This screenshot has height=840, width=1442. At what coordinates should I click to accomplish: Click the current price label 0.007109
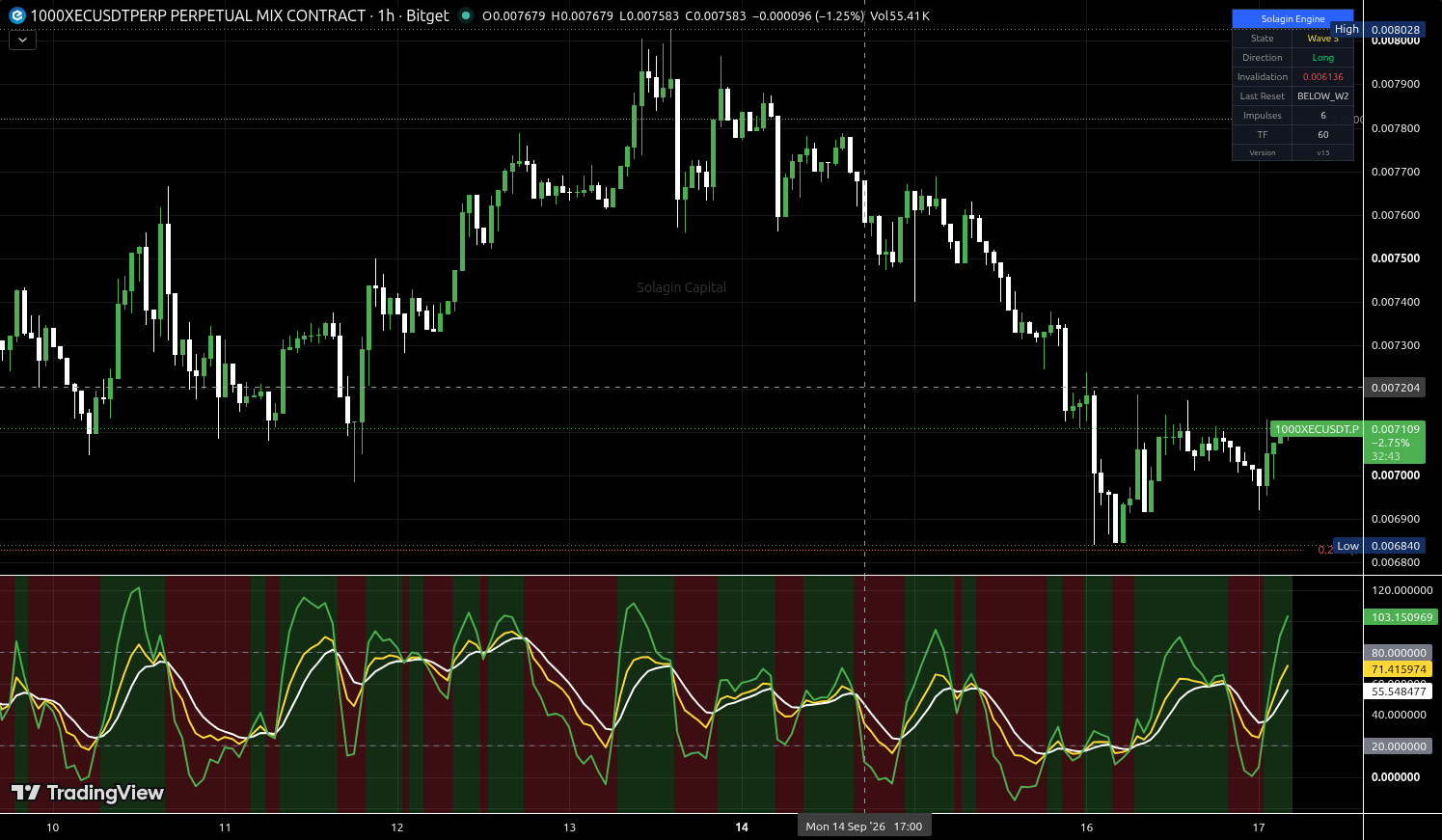point(1396,429)
